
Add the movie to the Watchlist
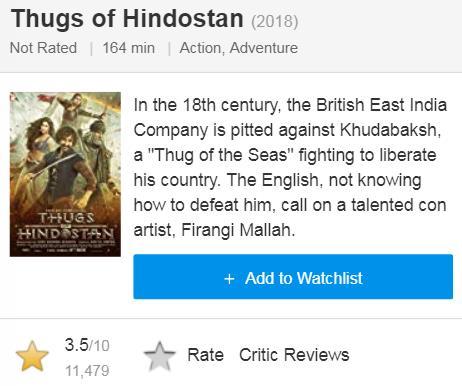pyautogui.click(x=293, y=277)
